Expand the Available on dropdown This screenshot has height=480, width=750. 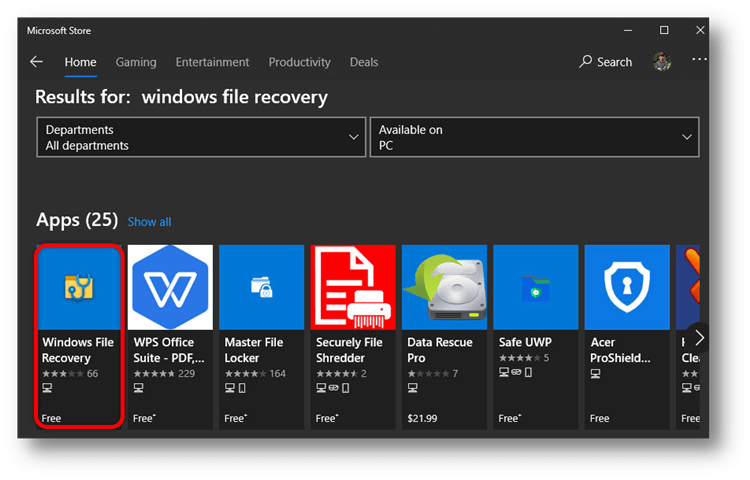tap(535, 137)
